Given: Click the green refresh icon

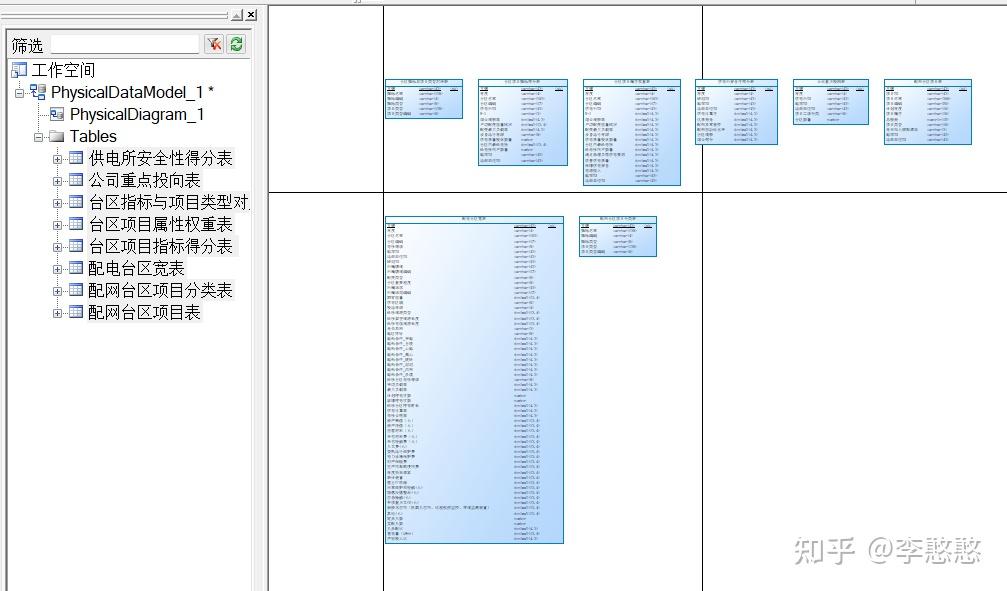Looking at the screenshot, I should pyautogui.click(x=236, y=42).
